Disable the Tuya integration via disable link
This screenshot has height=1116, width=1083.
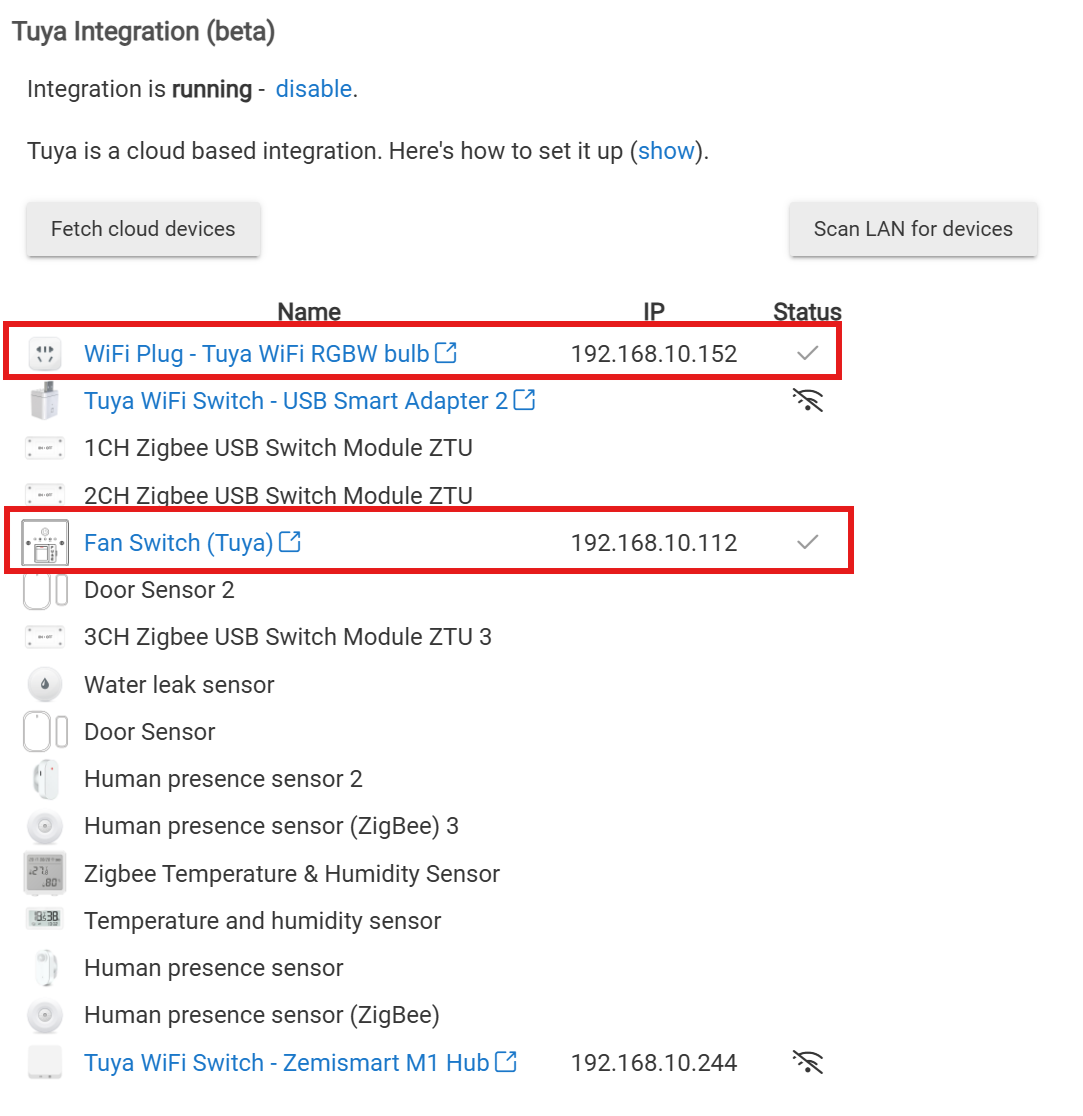tap(313, 89)
